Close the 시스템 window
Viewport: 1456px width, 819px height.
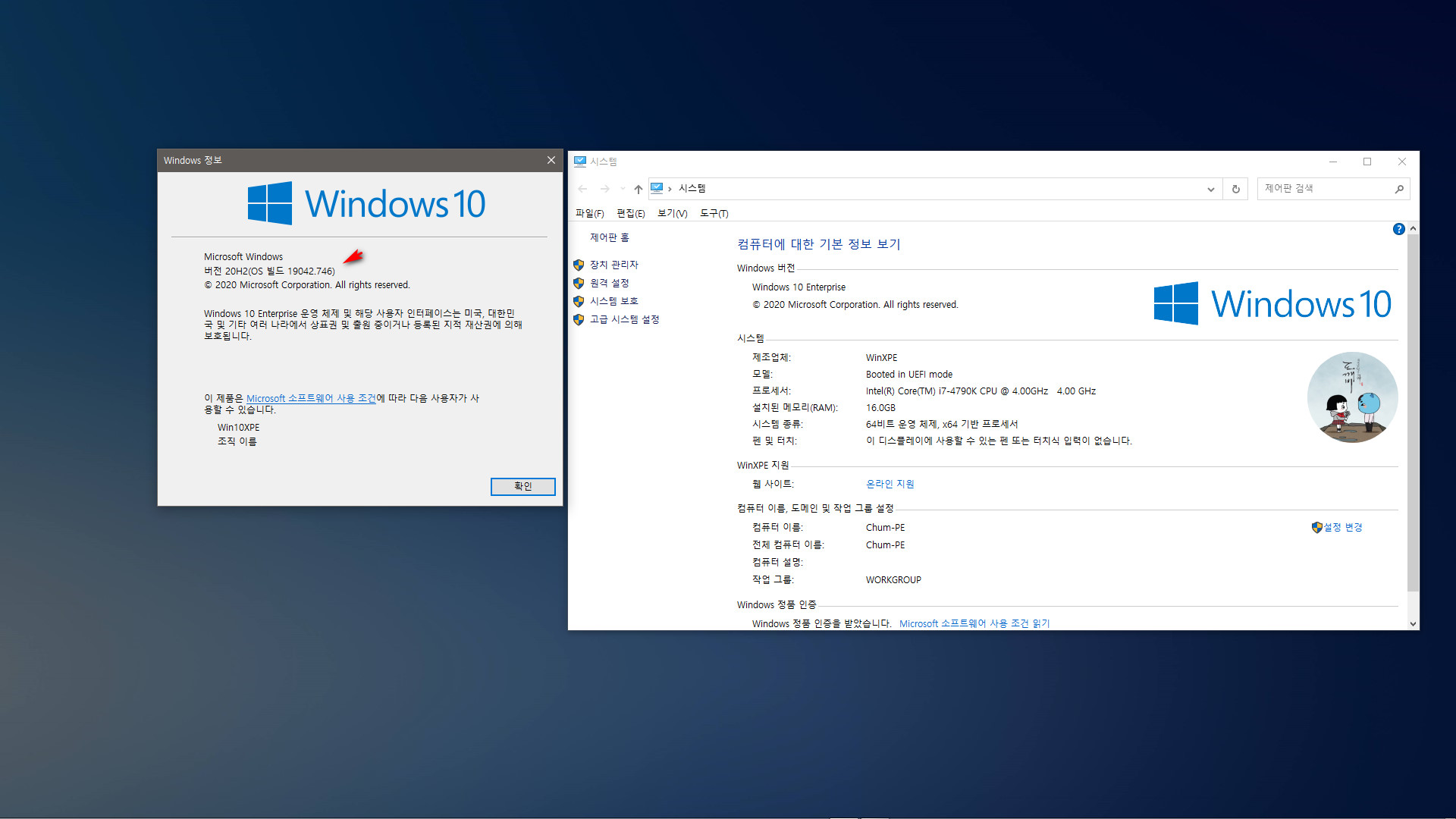[1402, 162]
